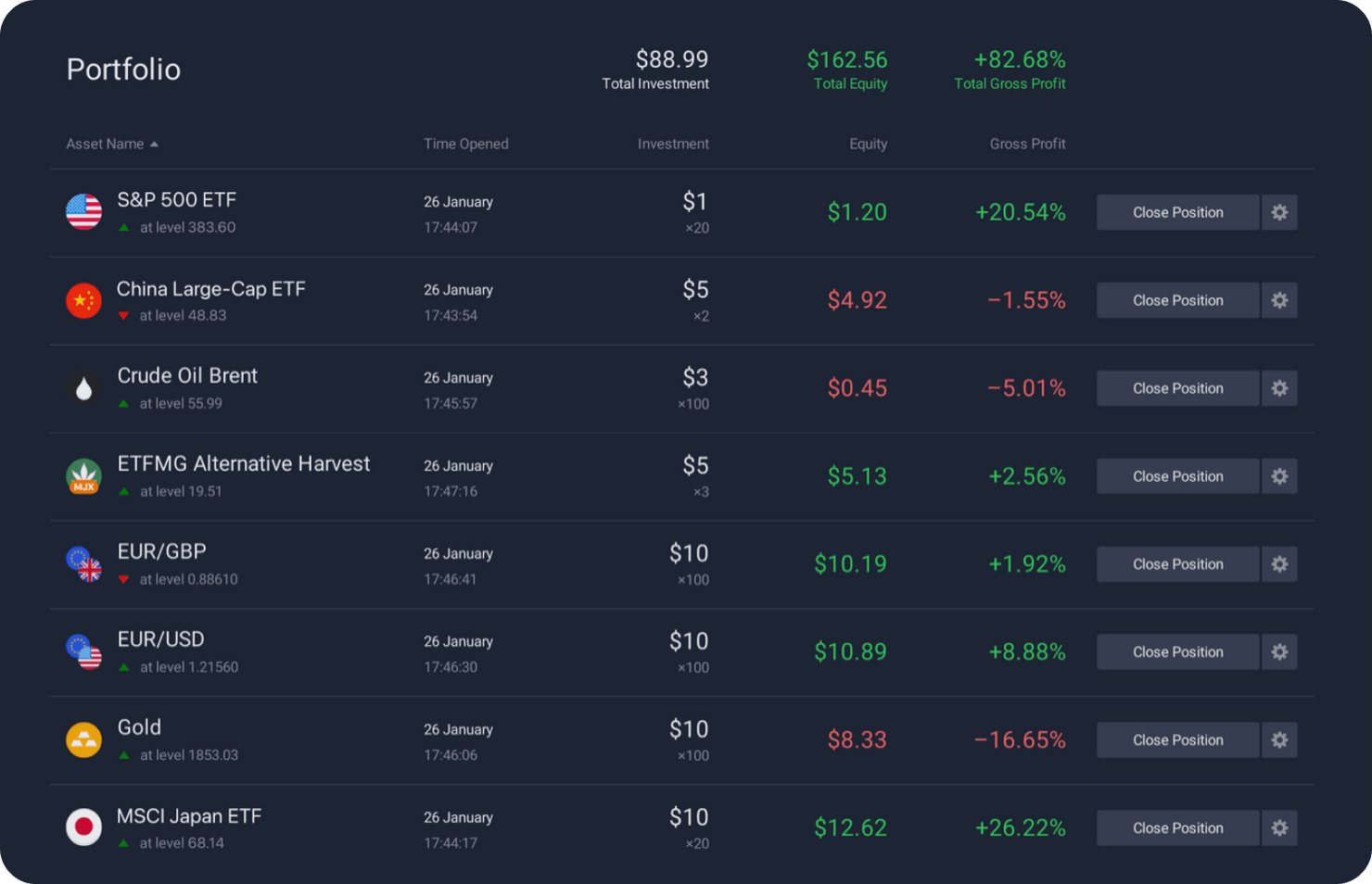Click the $12.62 equity value
The image size is (1372, 884).
click(851, 827)
